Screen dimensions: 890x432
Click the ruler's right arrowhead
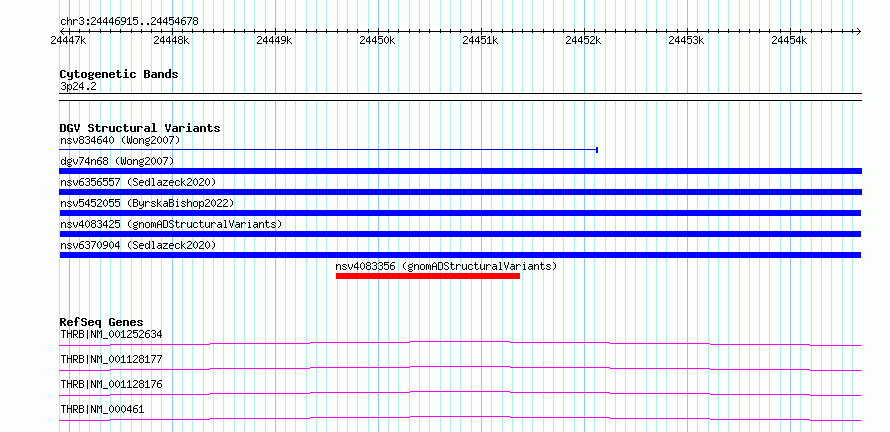(x=858, y=31)
